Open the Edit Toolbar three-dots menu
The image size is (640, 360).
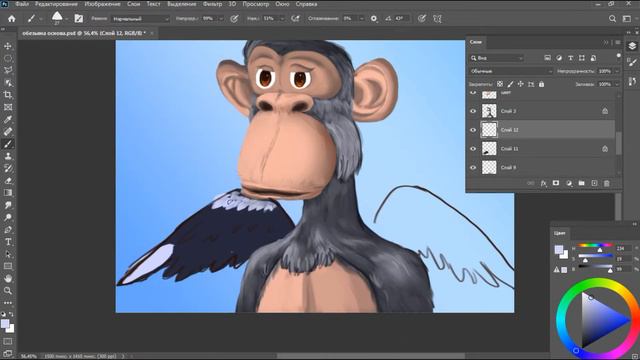coord(8,303)
